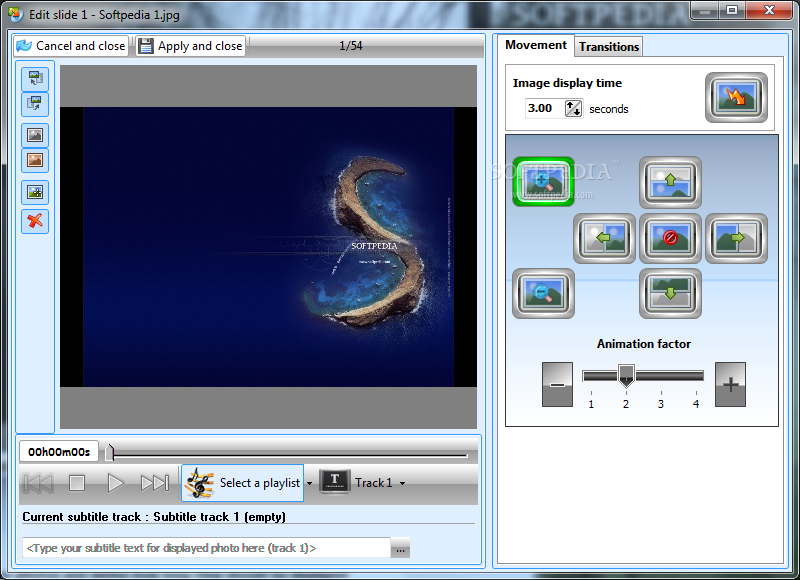Apply the sepia image effect

35,160
